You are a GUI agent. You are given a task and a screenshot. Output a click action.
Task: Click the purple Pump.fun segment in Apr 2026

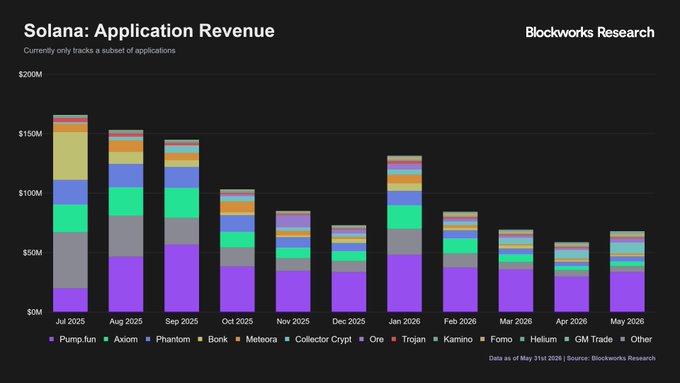point(572,294)
